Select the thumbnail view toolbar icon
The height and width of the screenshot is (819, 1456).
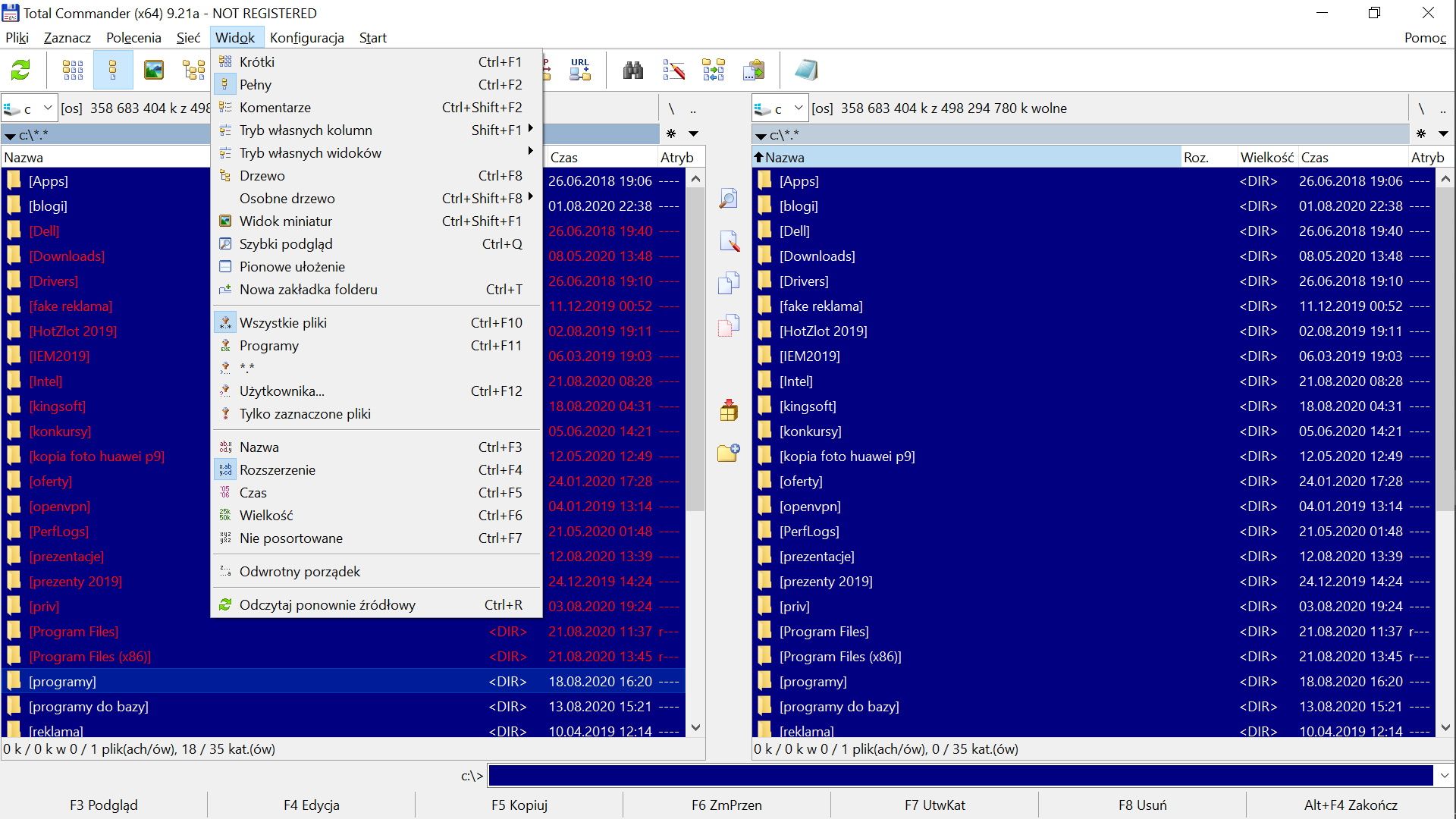point(154,71)
